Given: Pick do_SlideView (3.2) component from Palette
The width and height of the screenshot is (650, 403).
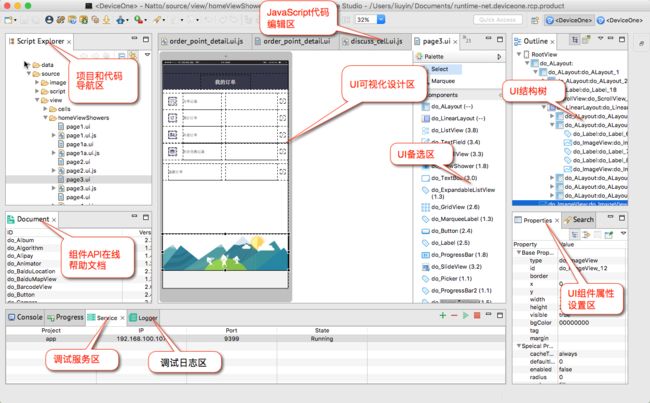Looking at the screenshot, I should tap(451, 267).
